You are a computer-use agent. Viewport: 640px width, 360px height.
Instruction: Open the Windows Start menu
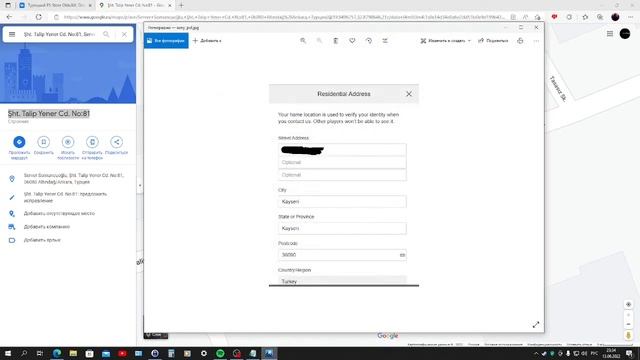[8, 353]
